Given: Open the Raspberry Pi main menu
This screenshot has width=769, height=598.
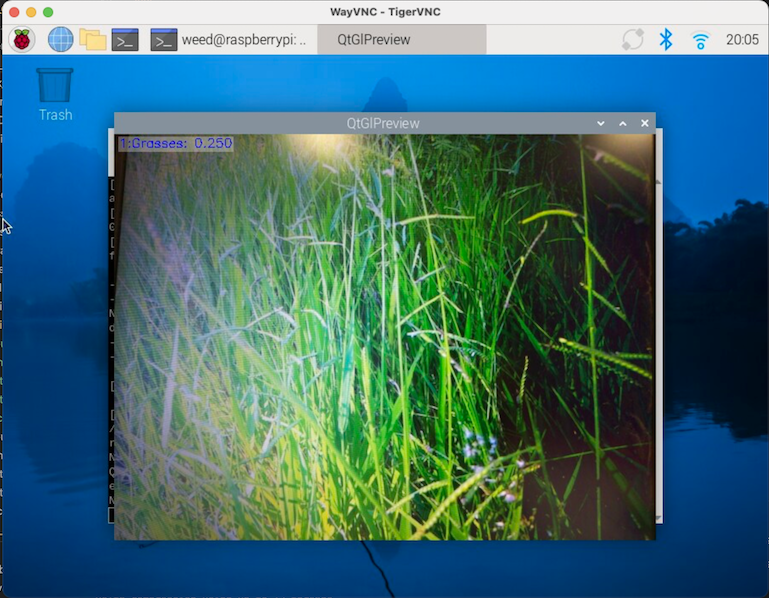Looking at the screenshot, I should [x=22, y=39].
